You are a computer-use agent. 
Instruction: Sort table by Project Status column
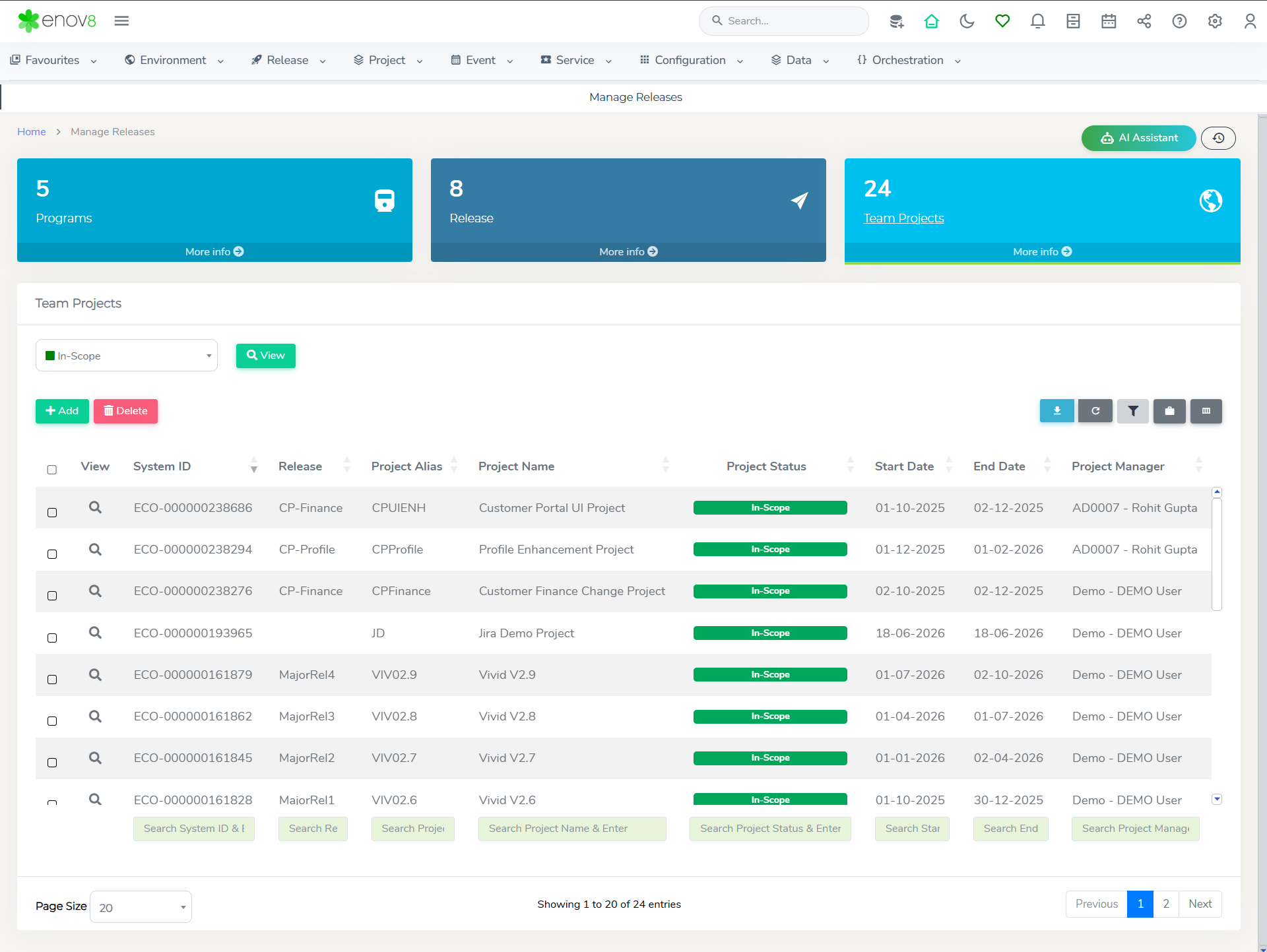(x=766, y=466)
